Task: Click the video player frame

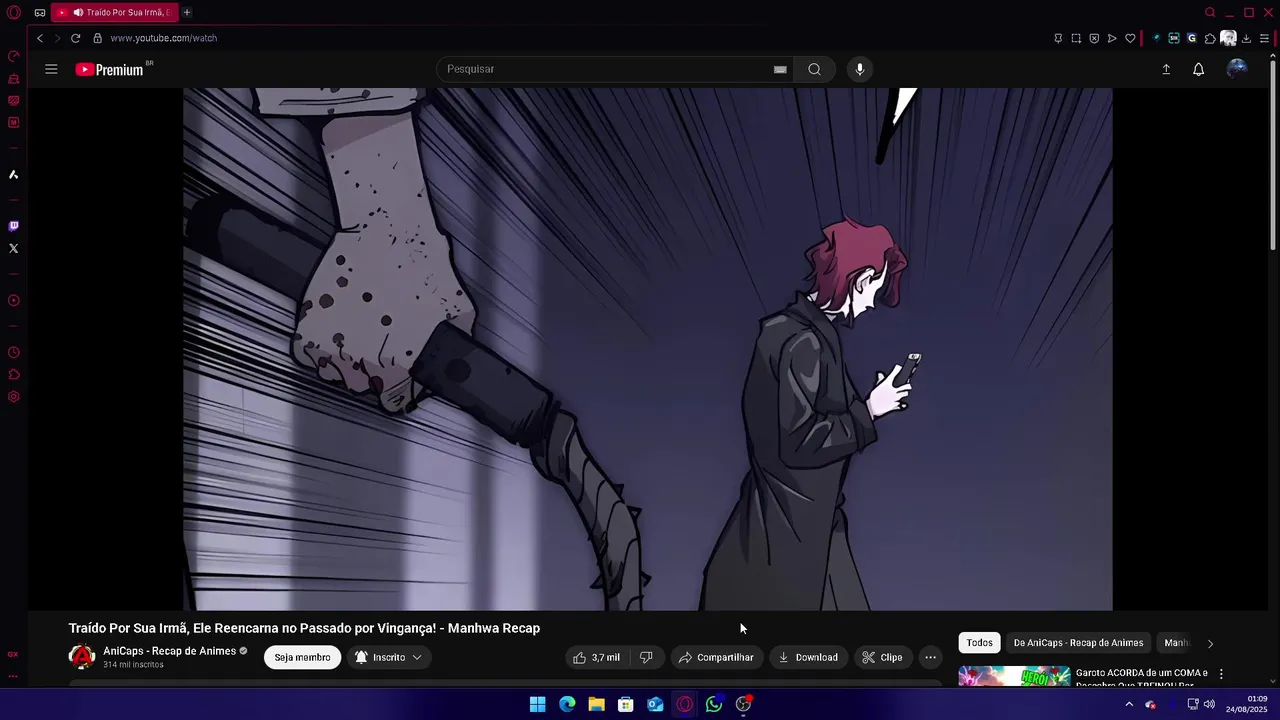Action: pos(647,349)
